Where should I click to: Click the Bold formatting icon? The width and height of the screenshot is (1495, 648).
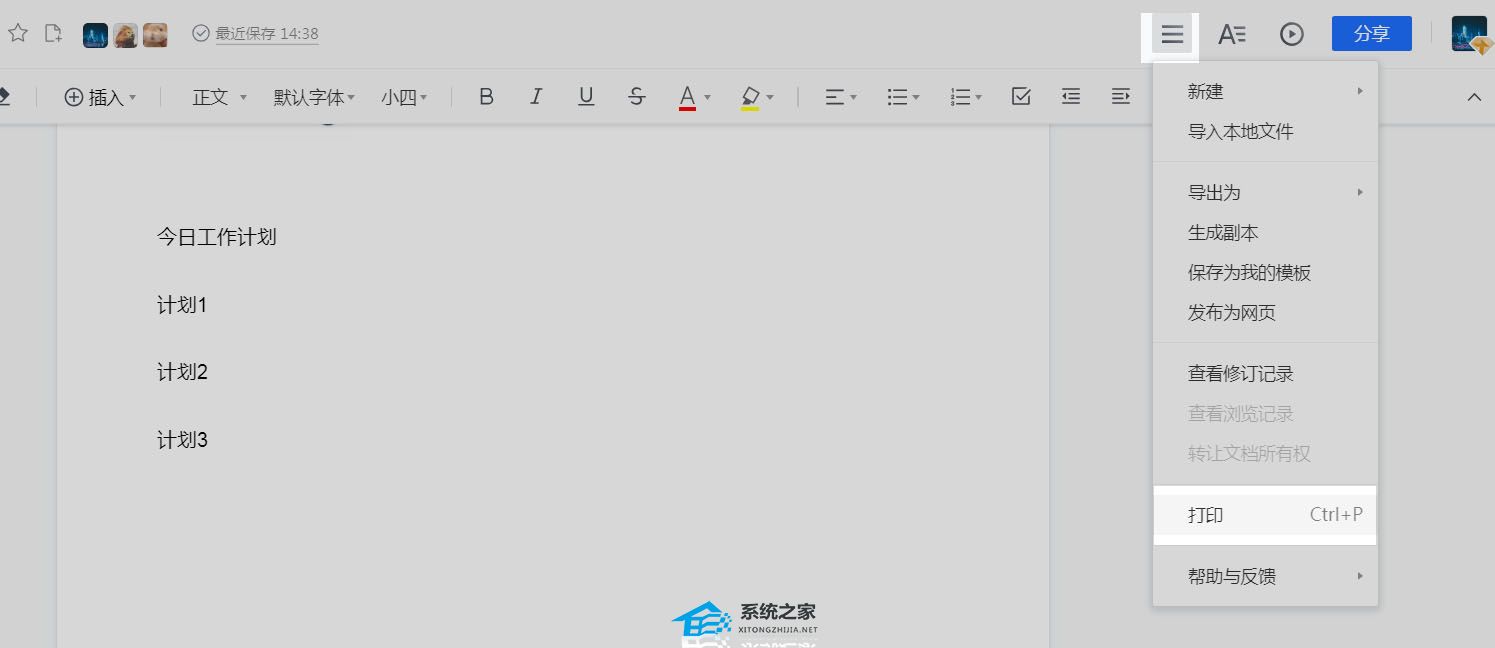coord(486,97)
